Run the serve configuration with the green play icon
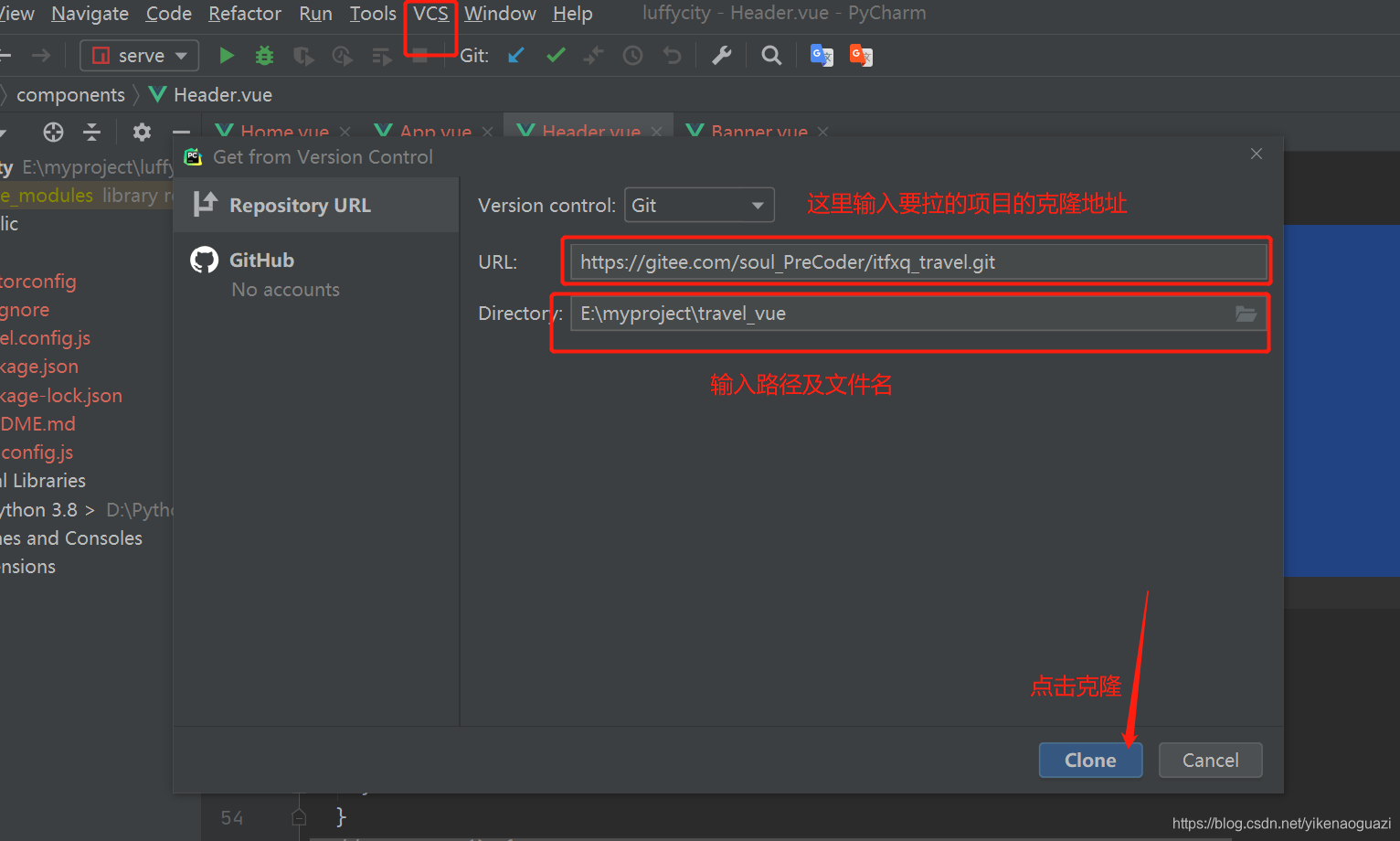Image resolution: width=1400 pixels, height=841 pixels. (x=227, y=56)
